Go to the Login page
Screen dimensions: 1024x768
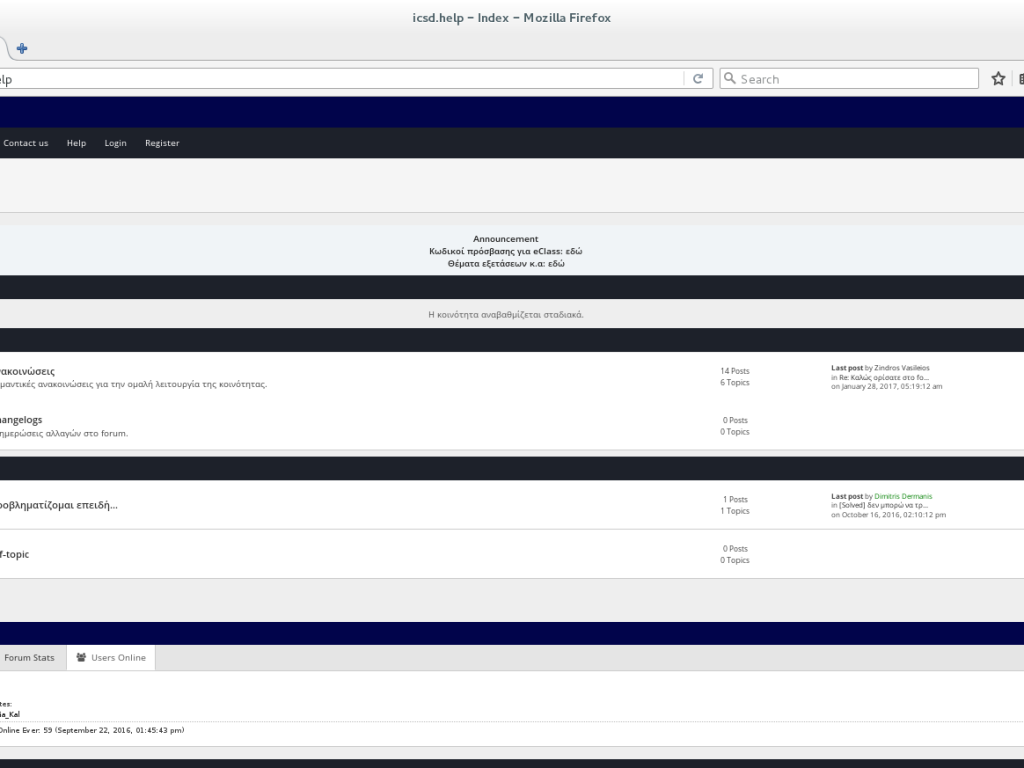(x=115, y=143)
